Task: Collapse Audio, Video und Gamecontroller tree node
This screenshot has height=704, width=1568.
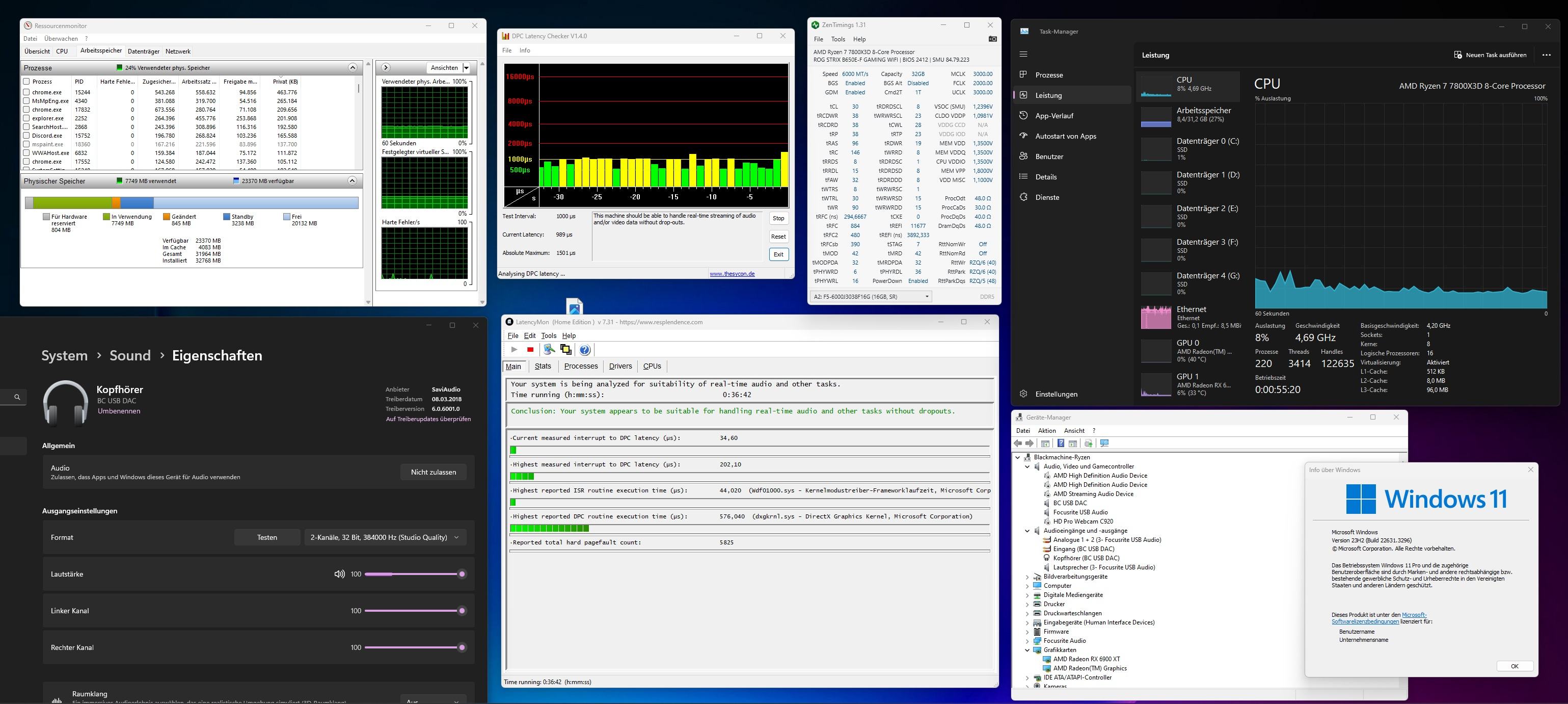Action: click(x=1028, y=466)
